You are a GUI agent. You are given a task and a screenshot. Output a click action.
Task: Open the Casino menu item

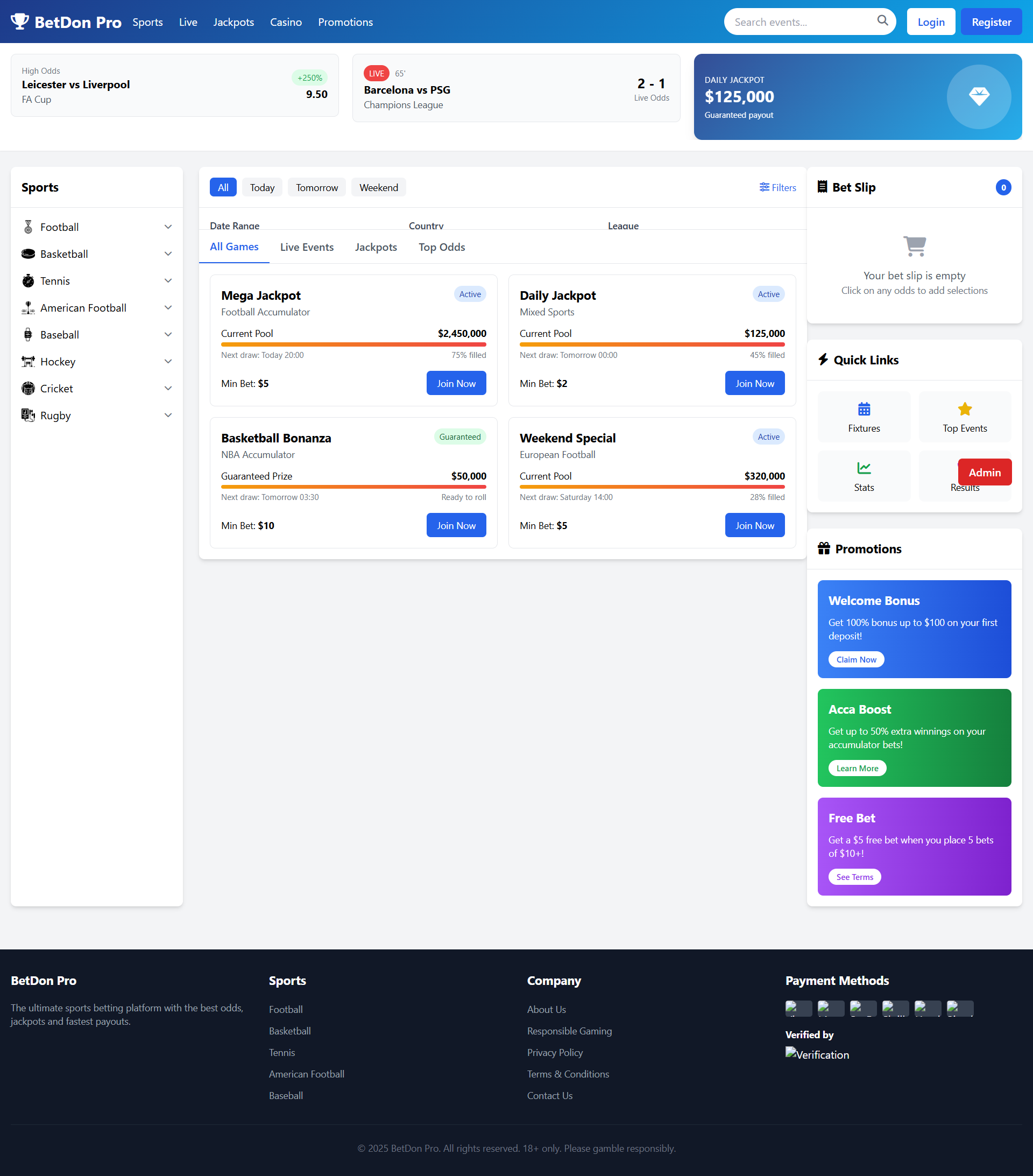click(286, 22)
